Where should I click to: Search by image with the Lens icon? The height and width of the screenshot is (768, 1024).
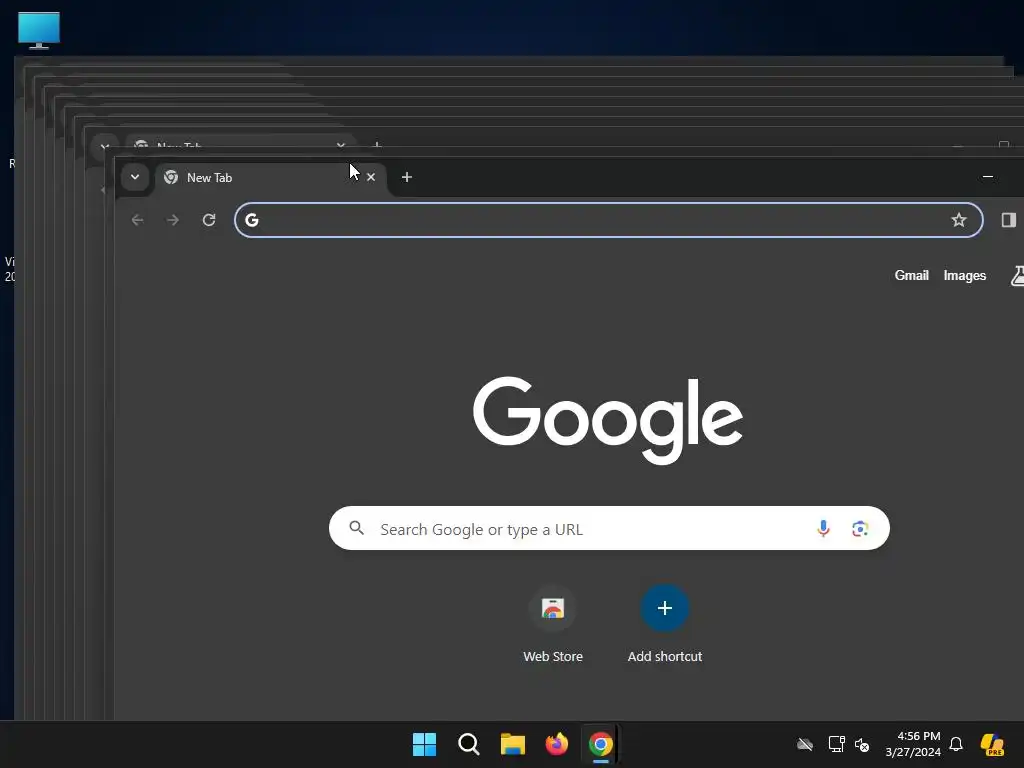coord(860,528)
